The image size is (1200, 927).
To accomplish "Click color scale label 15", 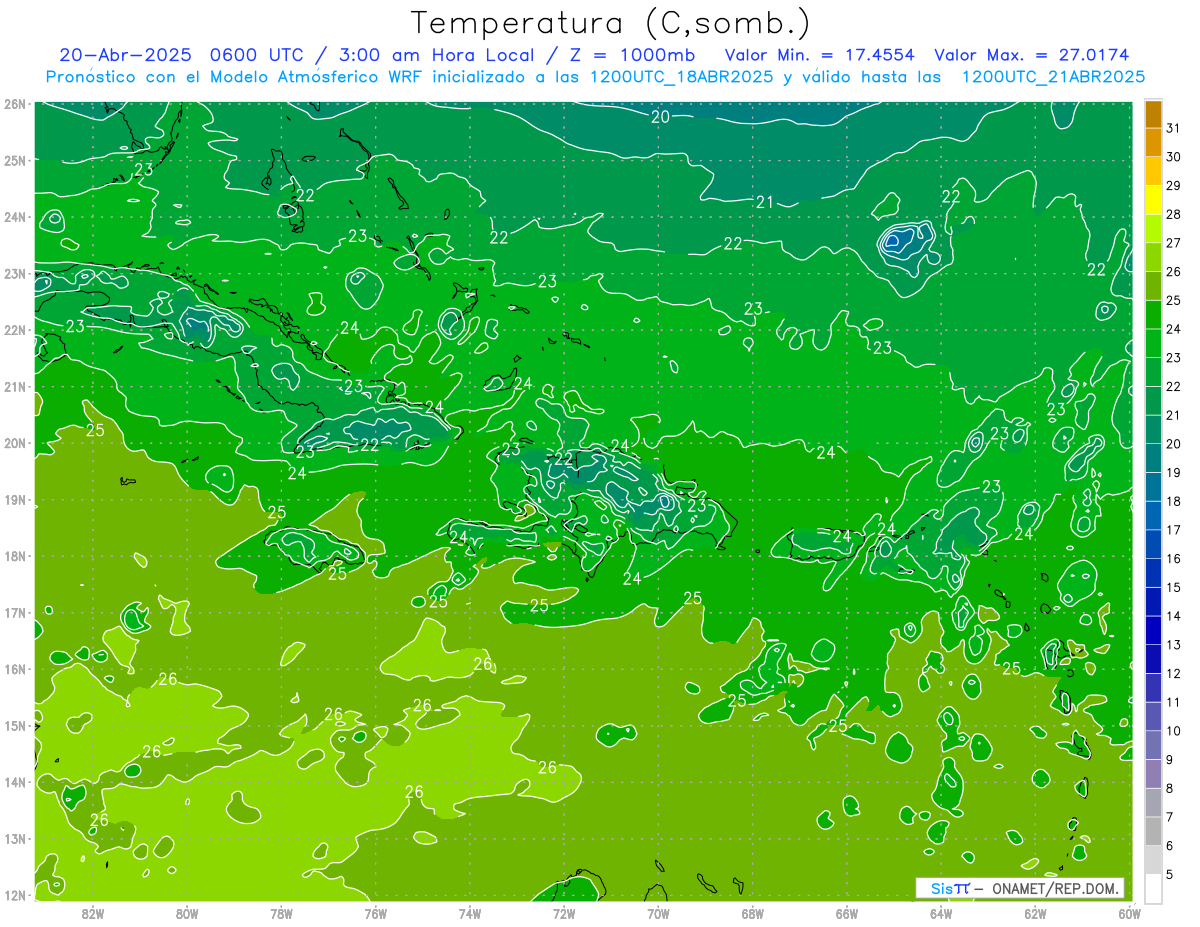I will (x=1174, y=587).
